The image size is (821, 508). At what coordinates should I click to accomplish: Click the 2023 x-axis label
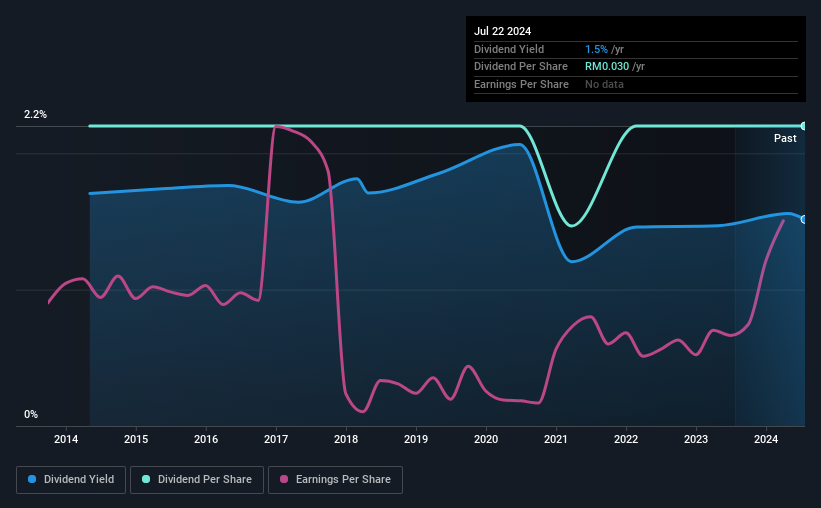click(696, 439)
